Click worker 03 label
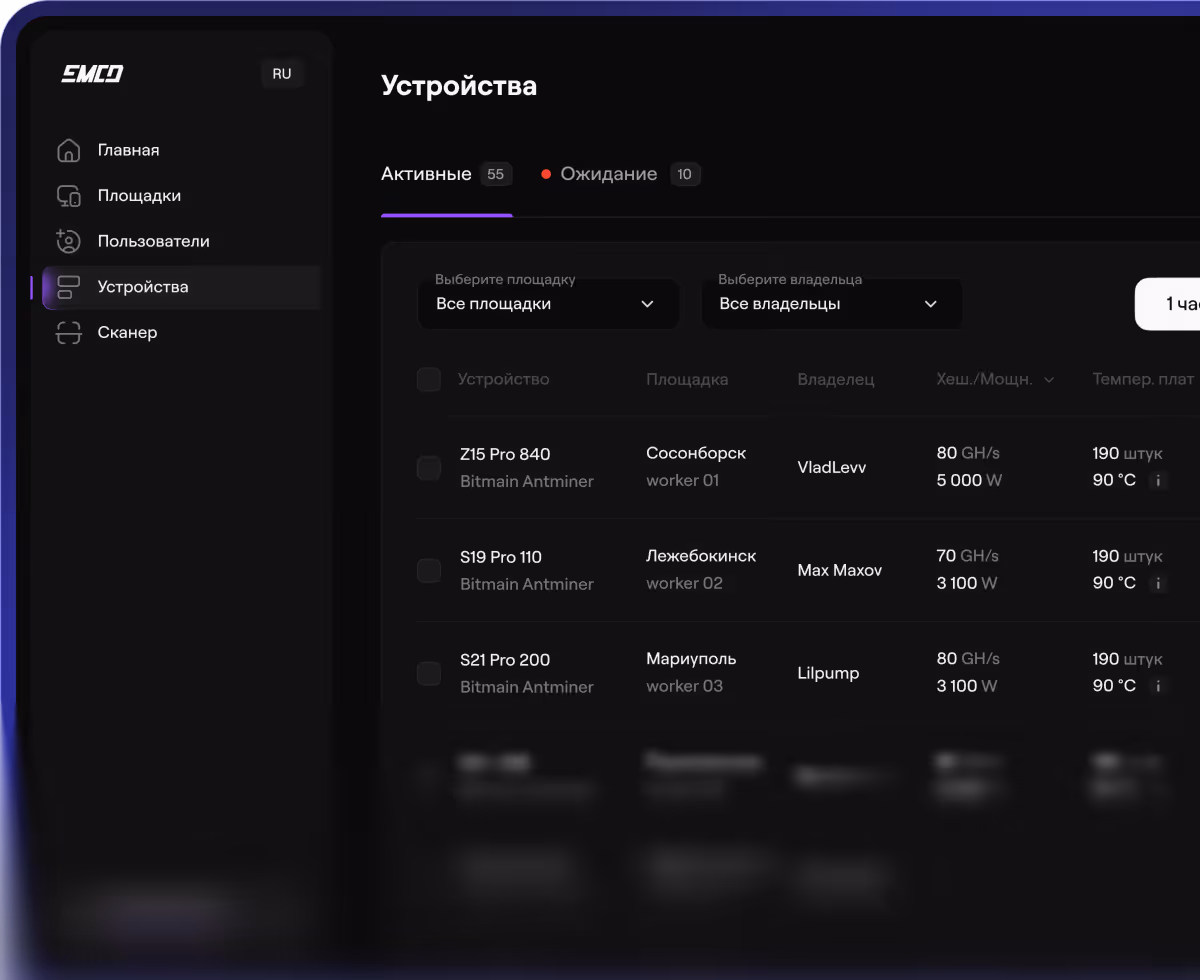Viewport: 1200px width, 980px height. [684, 686]
